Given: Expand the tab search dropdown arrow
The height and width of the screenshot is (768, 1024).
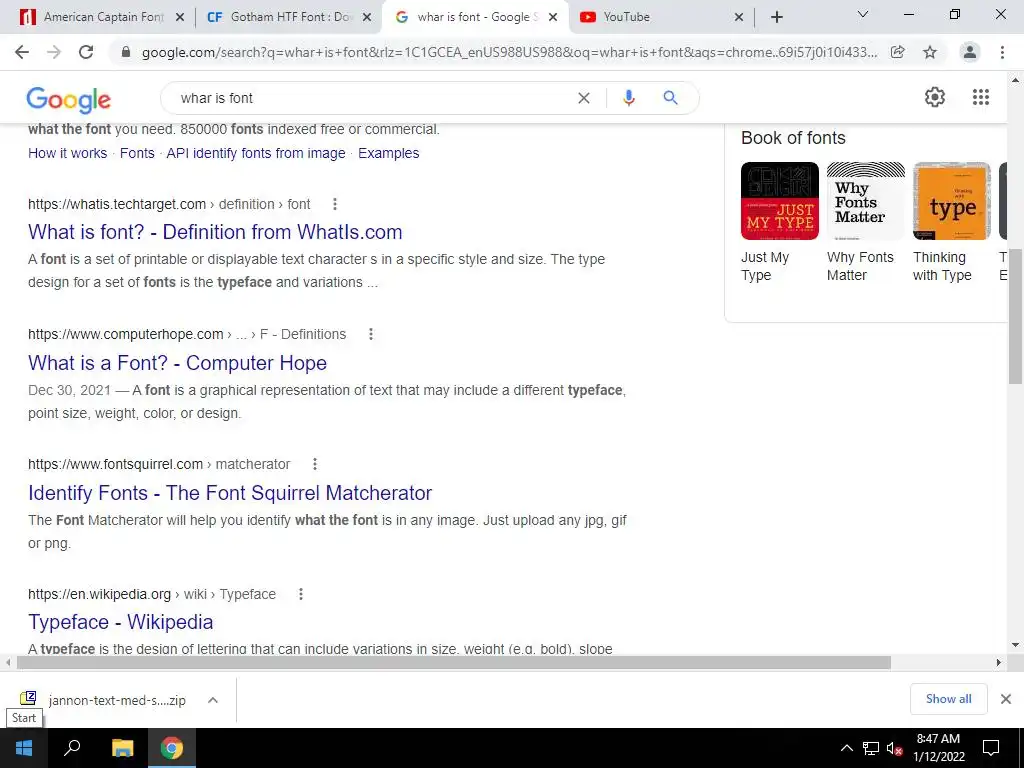Looking at the screenshot, I should 863,14.
